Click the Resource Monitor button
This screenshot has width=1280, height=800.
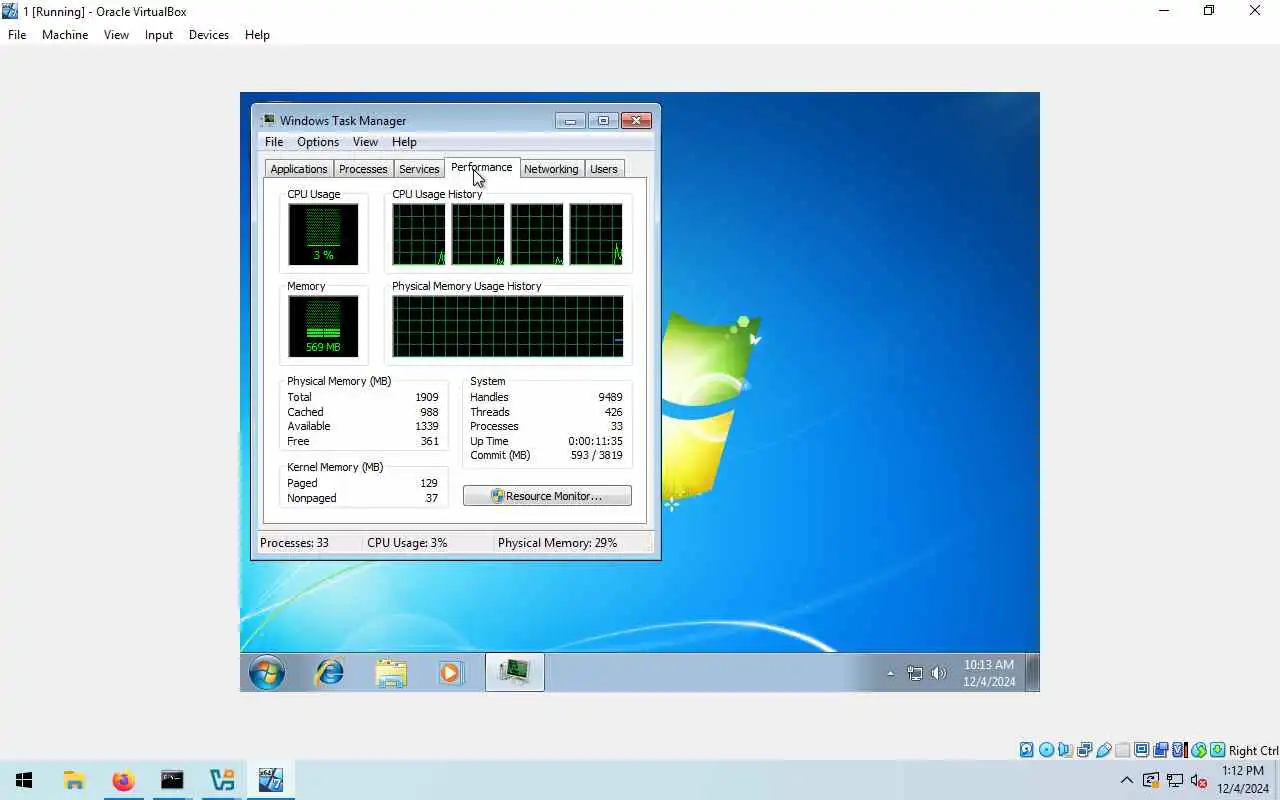point(547,496)
